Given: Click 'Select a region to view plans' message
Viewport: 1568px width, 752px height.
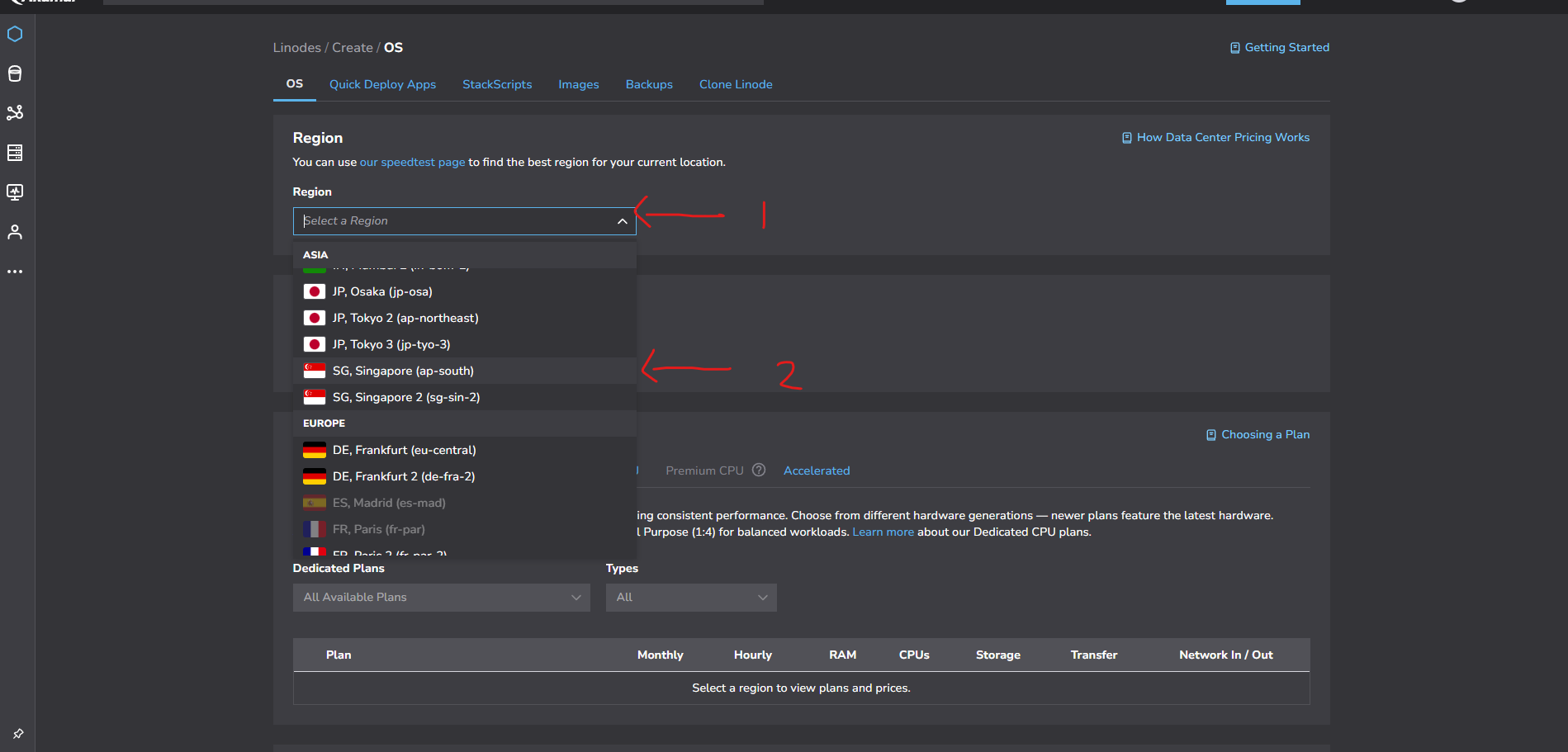Looking at the screenshot, I should (x=801, y=688).
